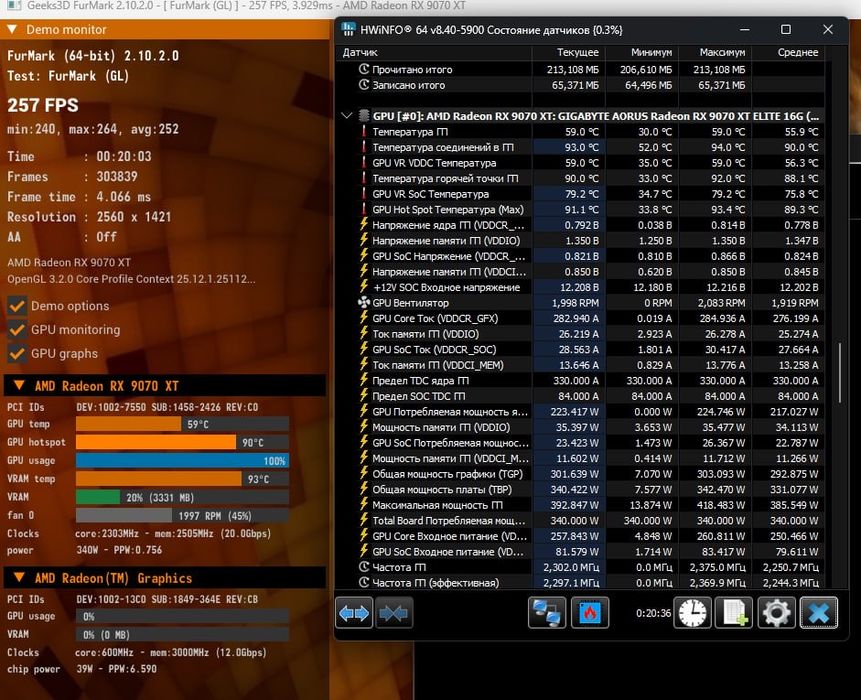Click the OpenGL 3.2.0 Core Profile Context text
The height and width of the screenshot is (700, 861).
[x=131, y=279]
